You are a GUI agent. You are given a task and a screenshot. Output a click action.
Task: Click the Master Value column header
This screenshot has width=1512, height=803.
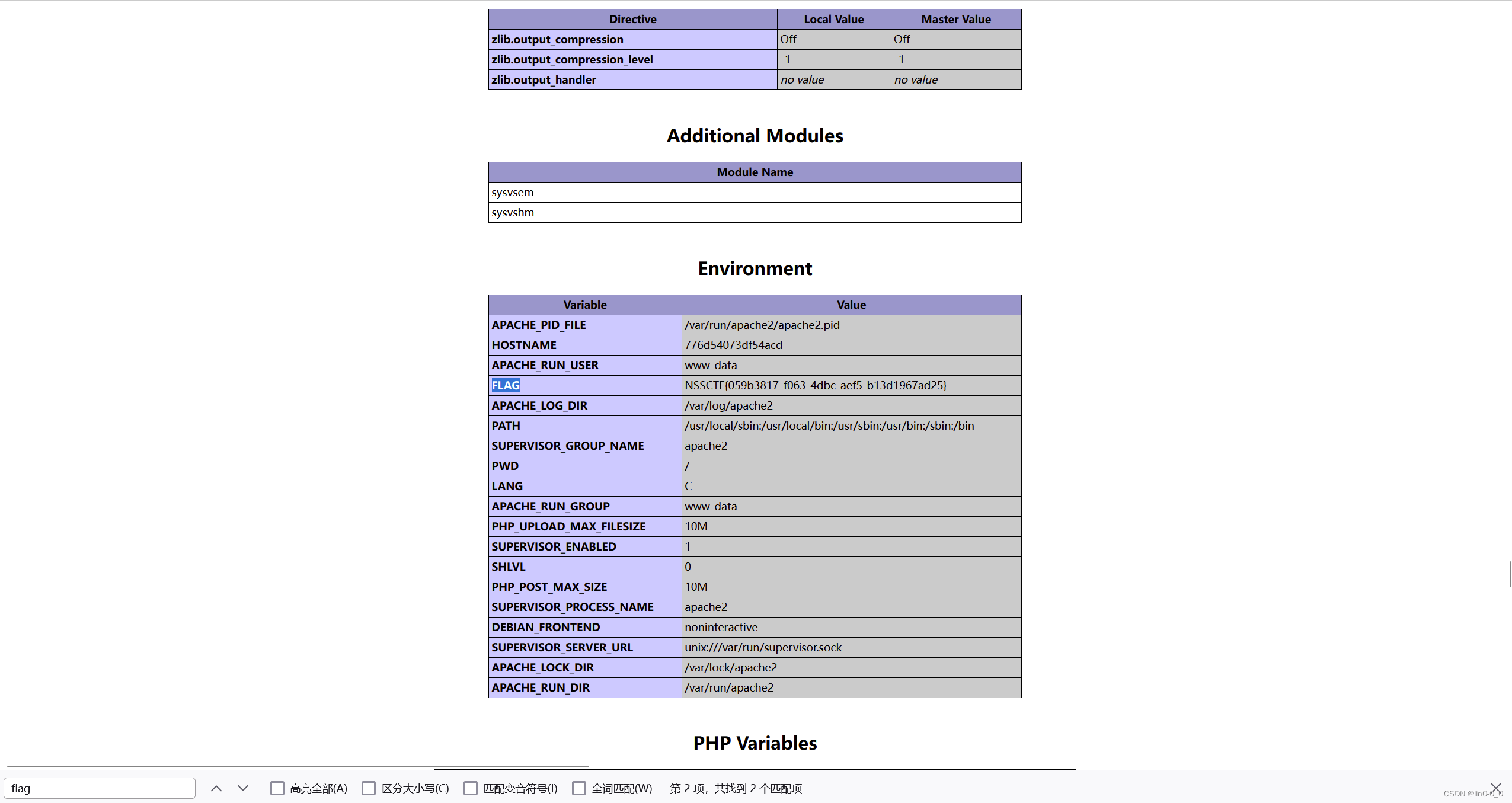coord(955,19)
